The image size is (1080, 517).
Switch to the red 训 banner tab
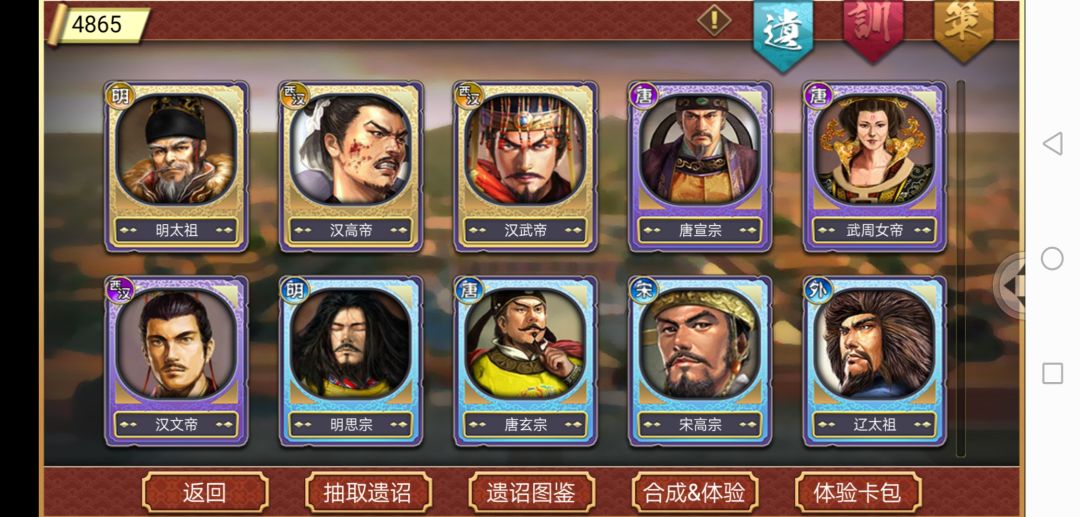(873, 28)
